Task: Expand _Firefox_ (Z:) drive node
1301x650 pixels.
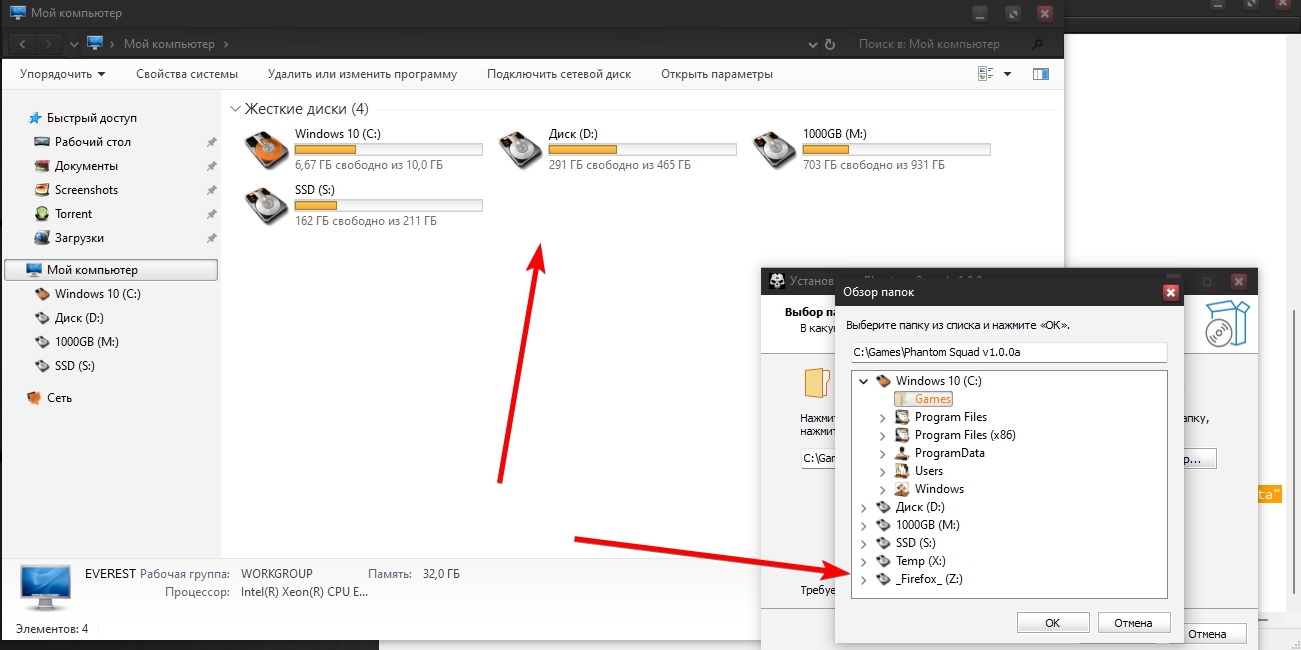Action: click(x=864, y=580)
